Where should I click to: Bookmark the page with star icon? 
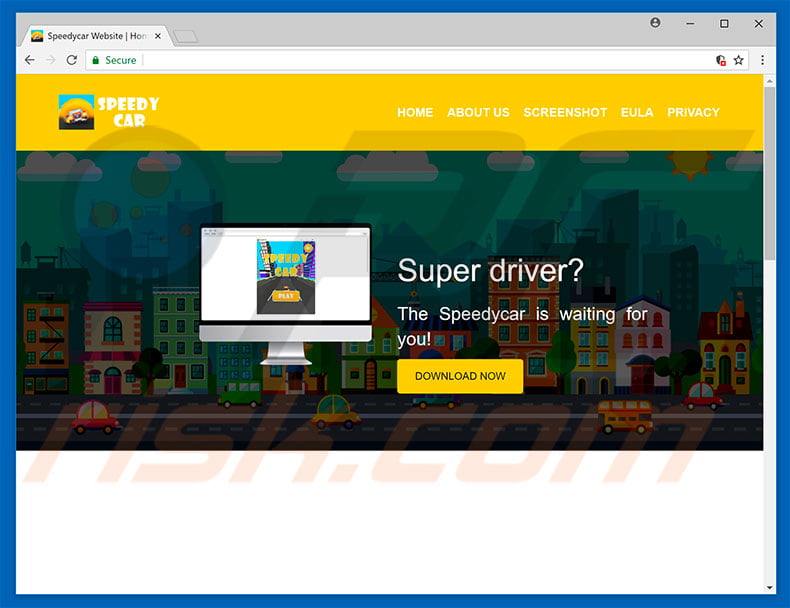739,60
